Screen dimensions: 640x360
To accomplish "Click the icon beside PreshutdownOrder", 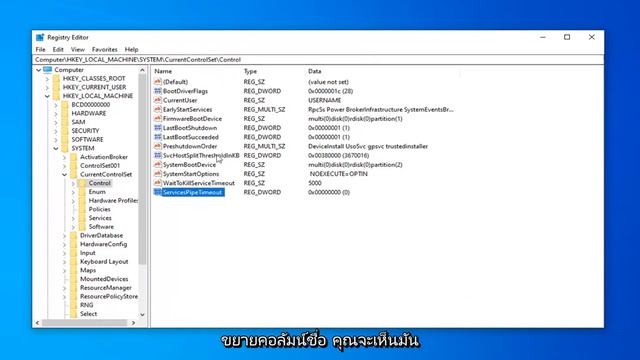I will click(x=158, y=146).
